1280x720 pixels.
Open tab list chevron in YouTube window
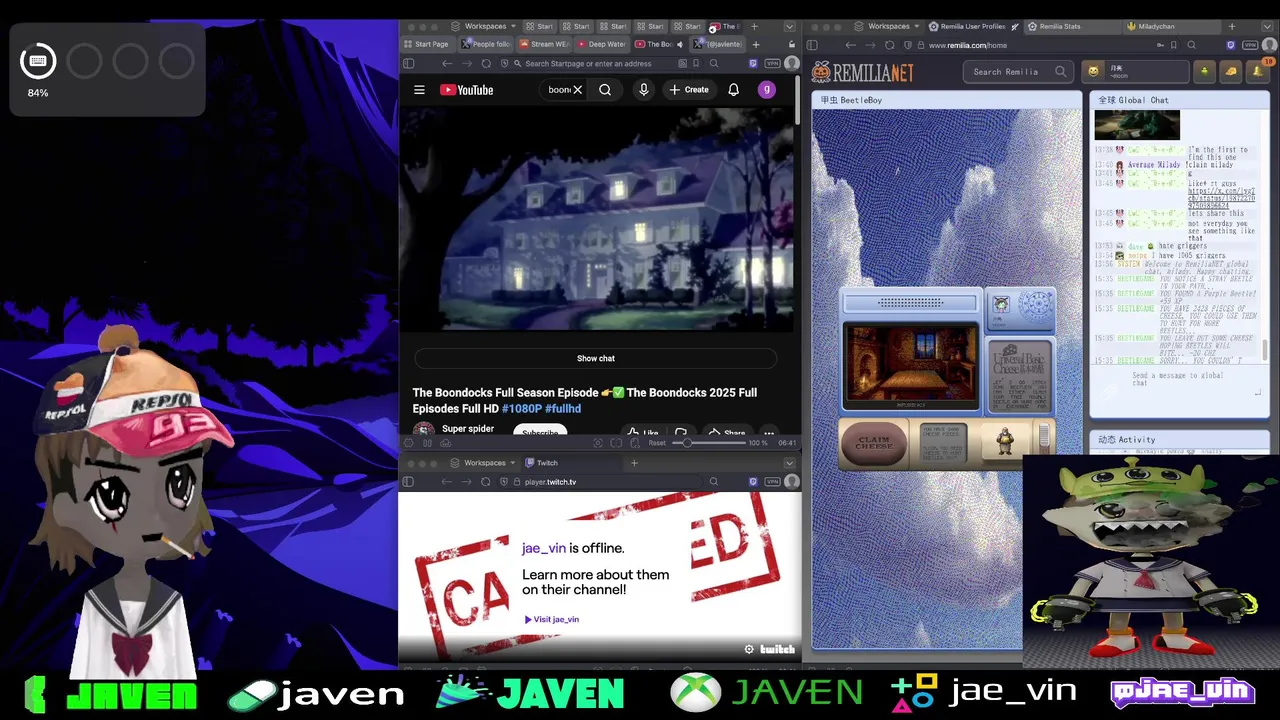coord(789,26)
